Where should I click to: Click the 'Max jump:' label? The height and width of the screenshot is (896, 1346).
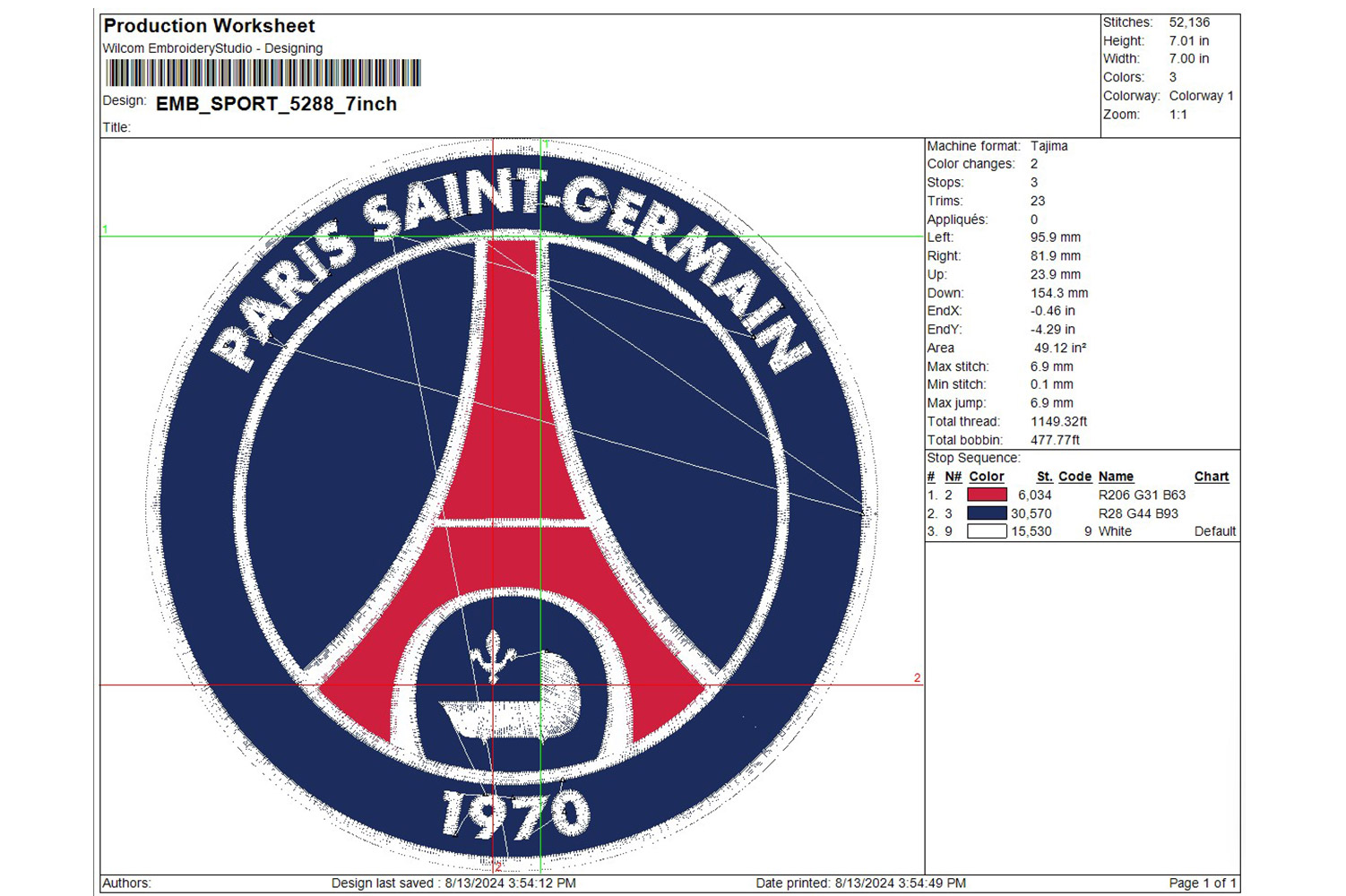point(955,403)
